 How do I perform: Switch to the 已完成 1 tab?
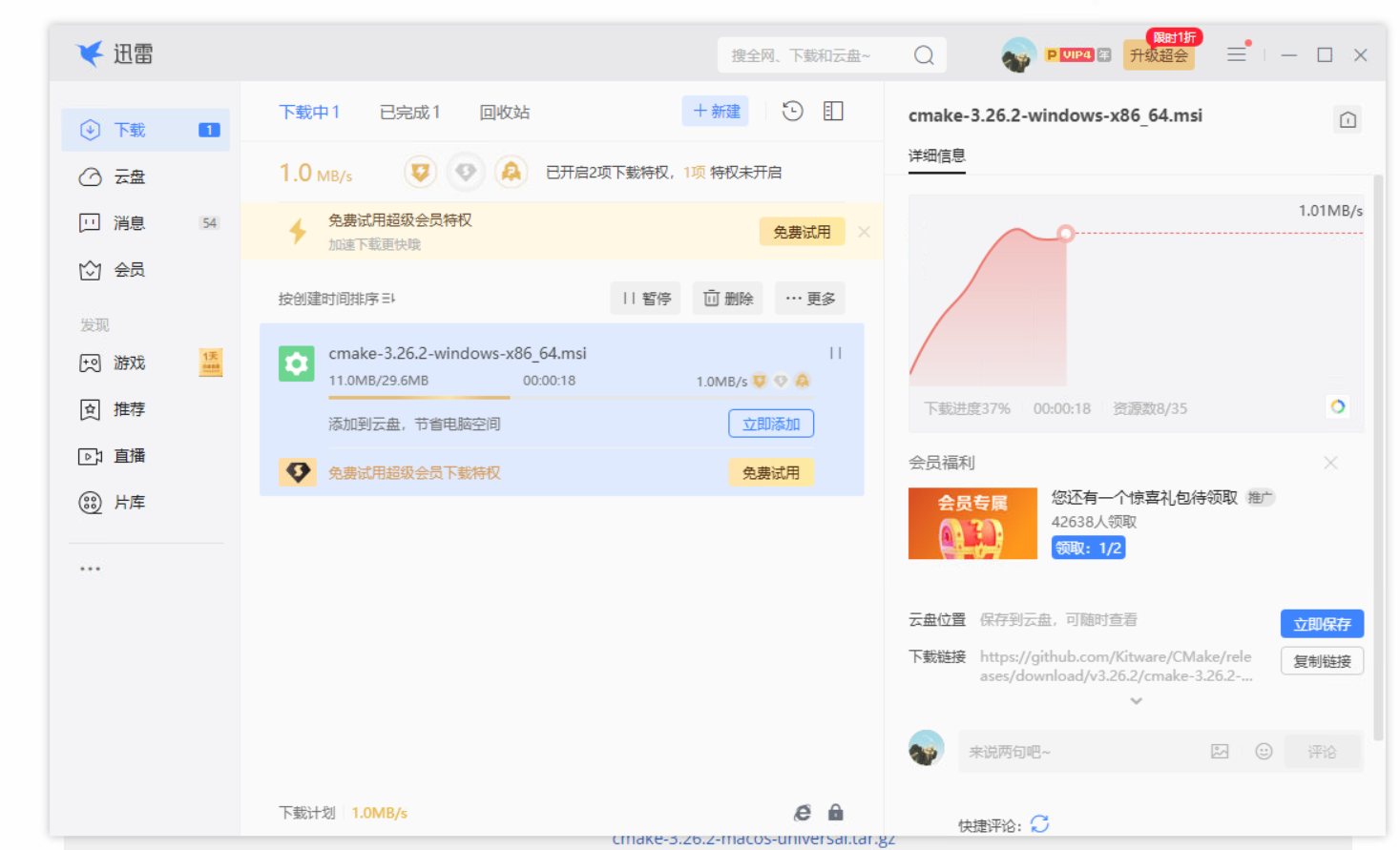click(x=410, y=112)
